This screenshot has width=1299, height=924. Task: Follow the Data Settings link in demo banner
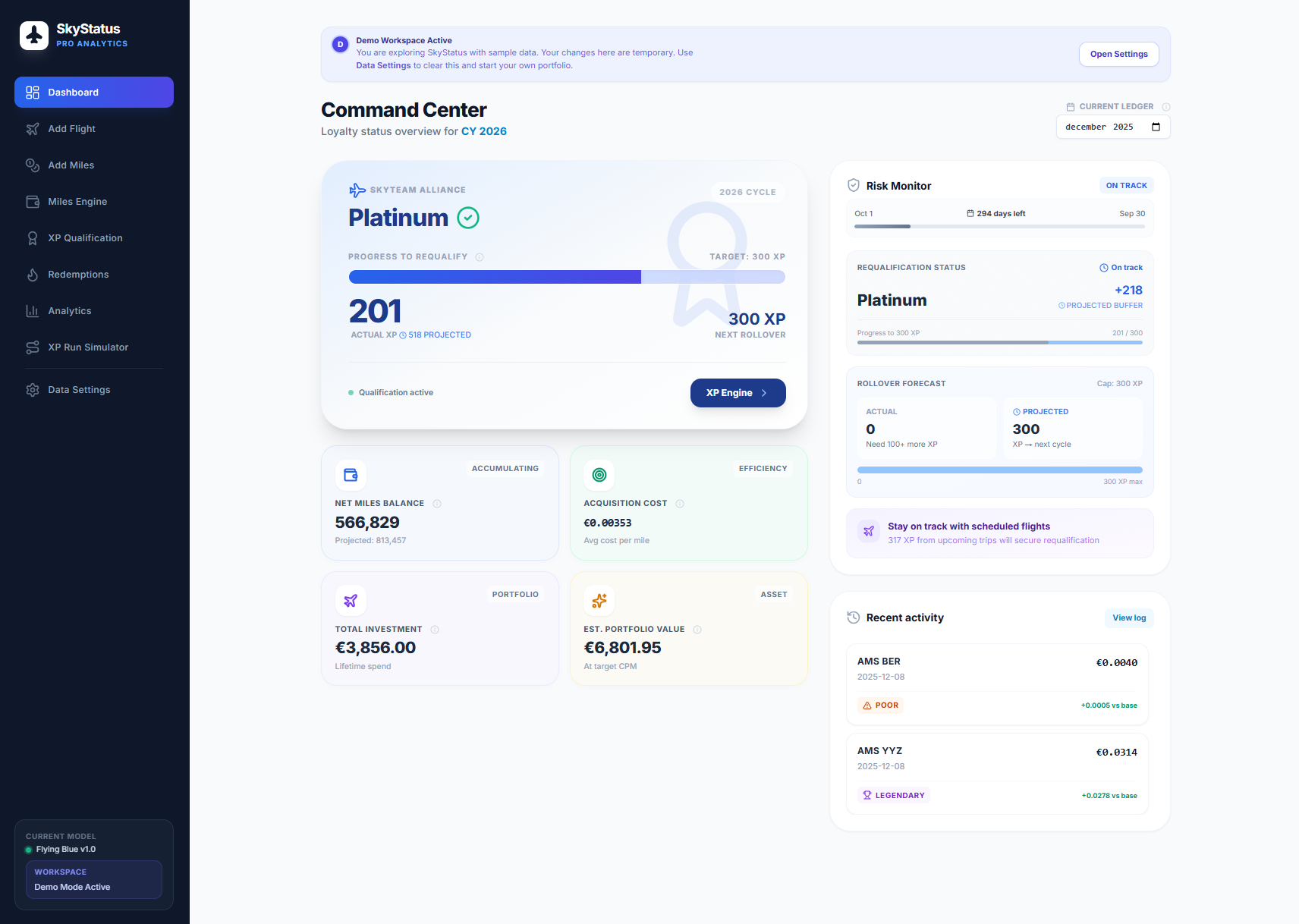[x=383, y=65]
